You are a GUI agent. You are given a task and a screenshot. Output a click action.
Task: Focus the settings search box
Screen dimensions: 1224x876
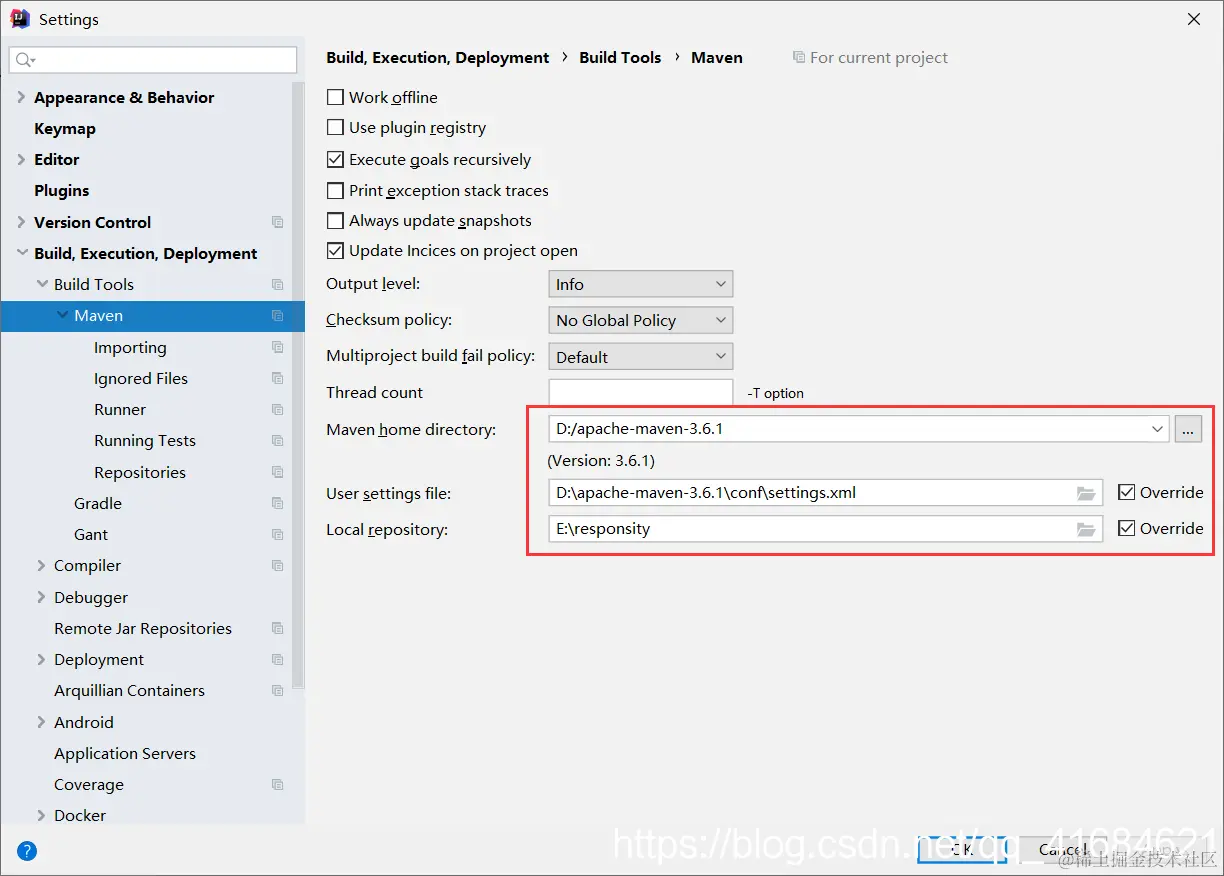pyautogui.click(x=153, y=60)
